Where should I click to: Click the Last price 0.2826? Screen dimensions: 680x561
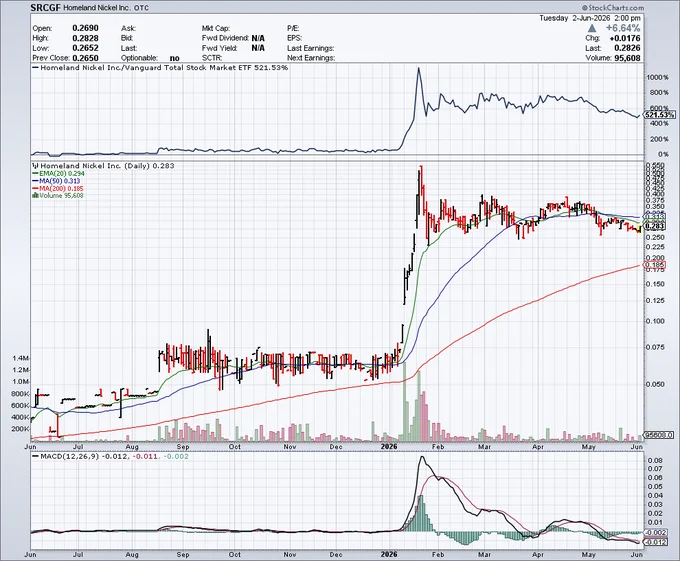(x=627, y=48)
